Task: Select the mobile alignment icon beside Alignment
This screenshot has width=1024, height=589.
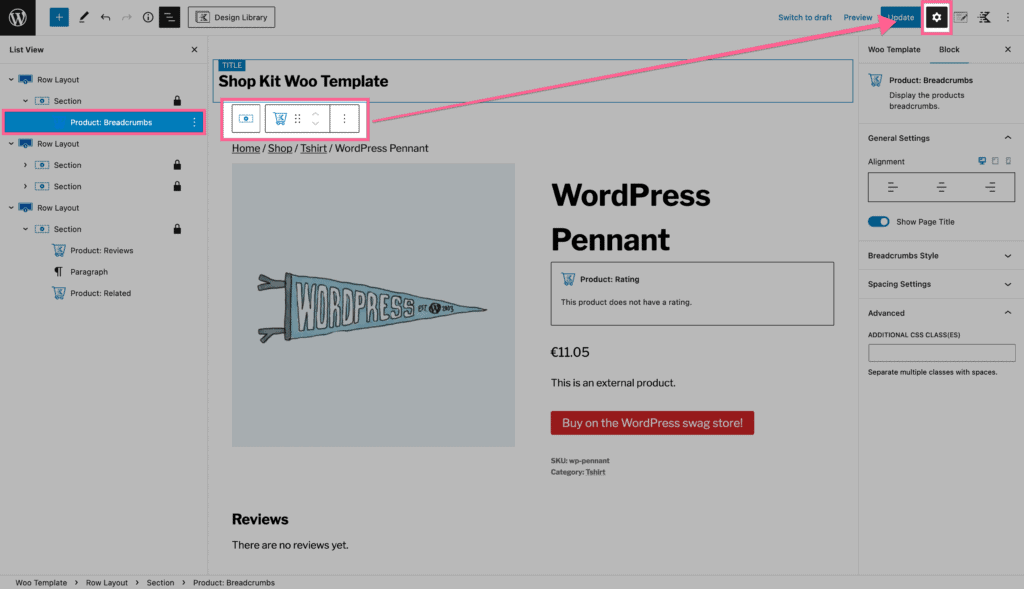Action: pyautogui.click(x=1008, y=160)
